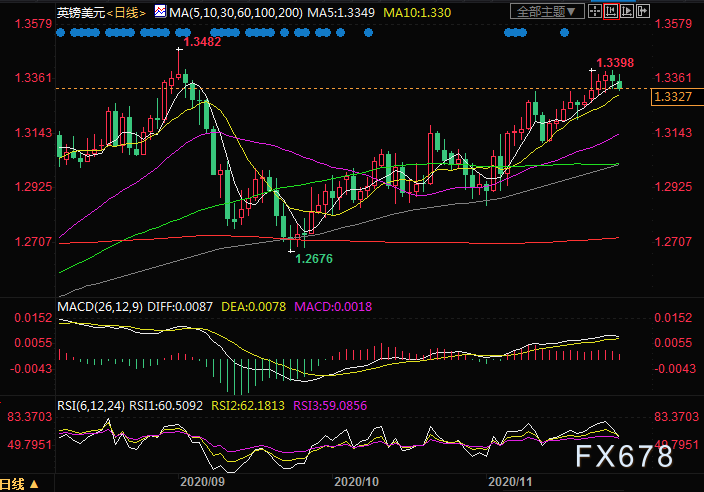
Task: Open the 全部主题 theme dropdown
Action: pos(547,12)
